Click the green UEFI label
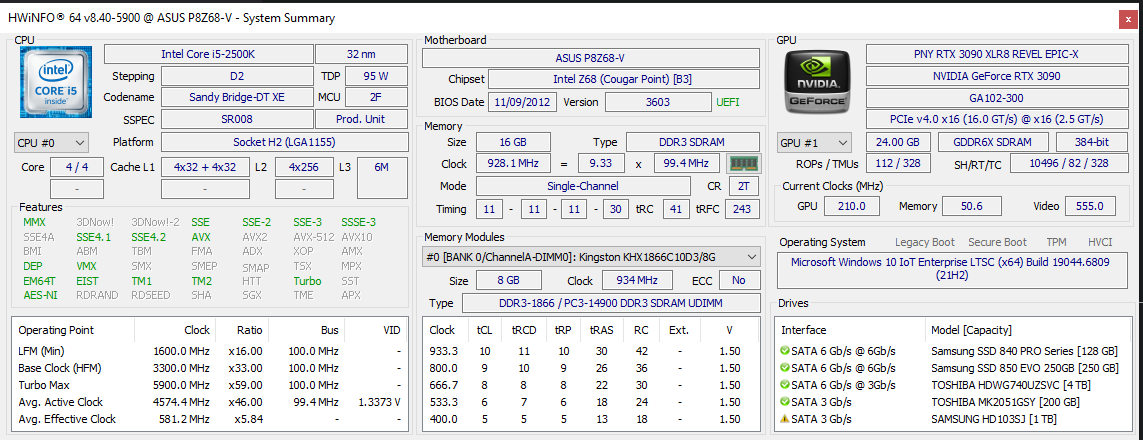Image resolution: width=1143 pixels, height=440 pixels. 727,102
